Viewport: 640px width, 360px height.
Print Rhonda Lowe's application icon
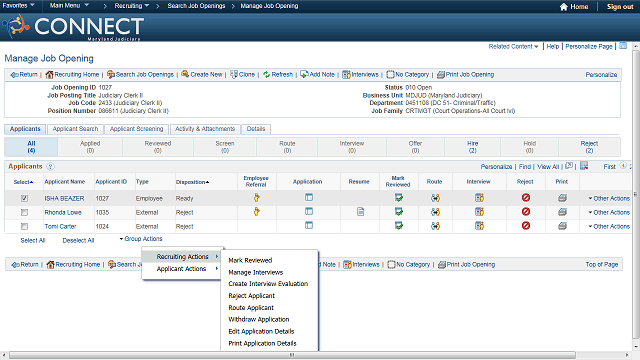[x=562, y=212]
